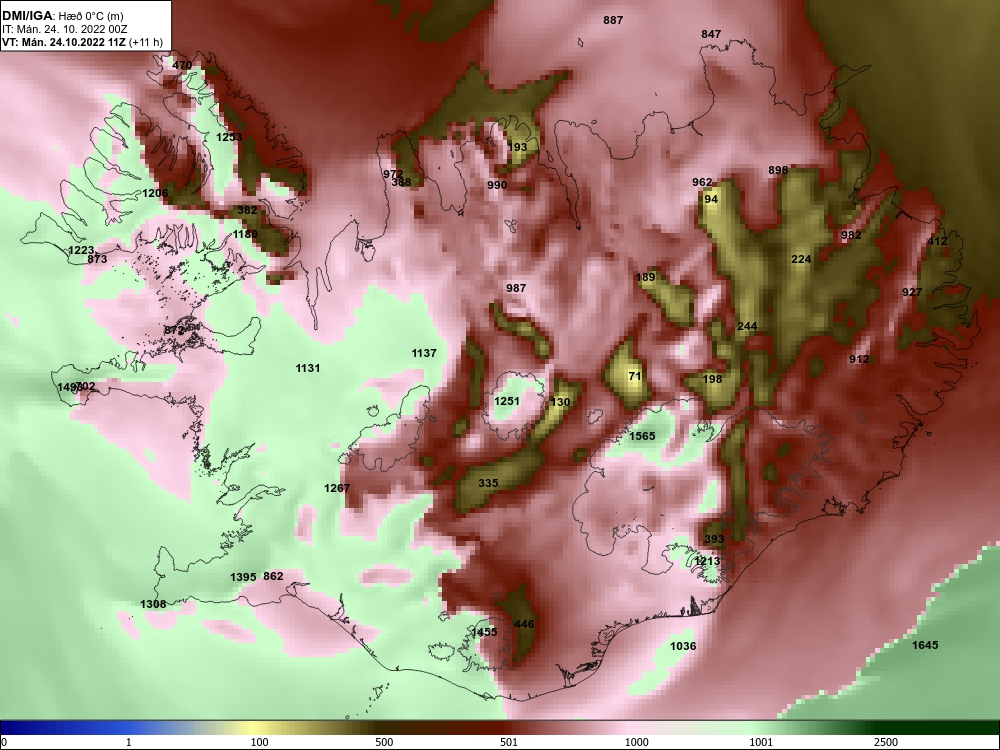Click the color scale label "501"
Image resolution: width=1000 pixels, height=750 pixels.
(509, 742)
